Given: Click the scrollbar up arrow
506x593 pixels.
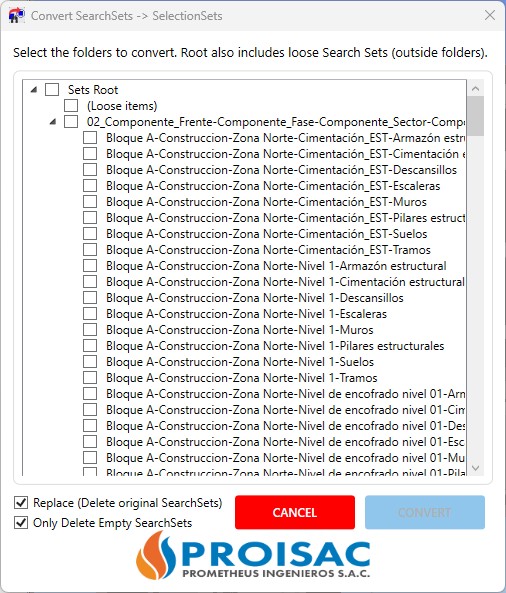Looking at the screenshot, I should [475, 89].
